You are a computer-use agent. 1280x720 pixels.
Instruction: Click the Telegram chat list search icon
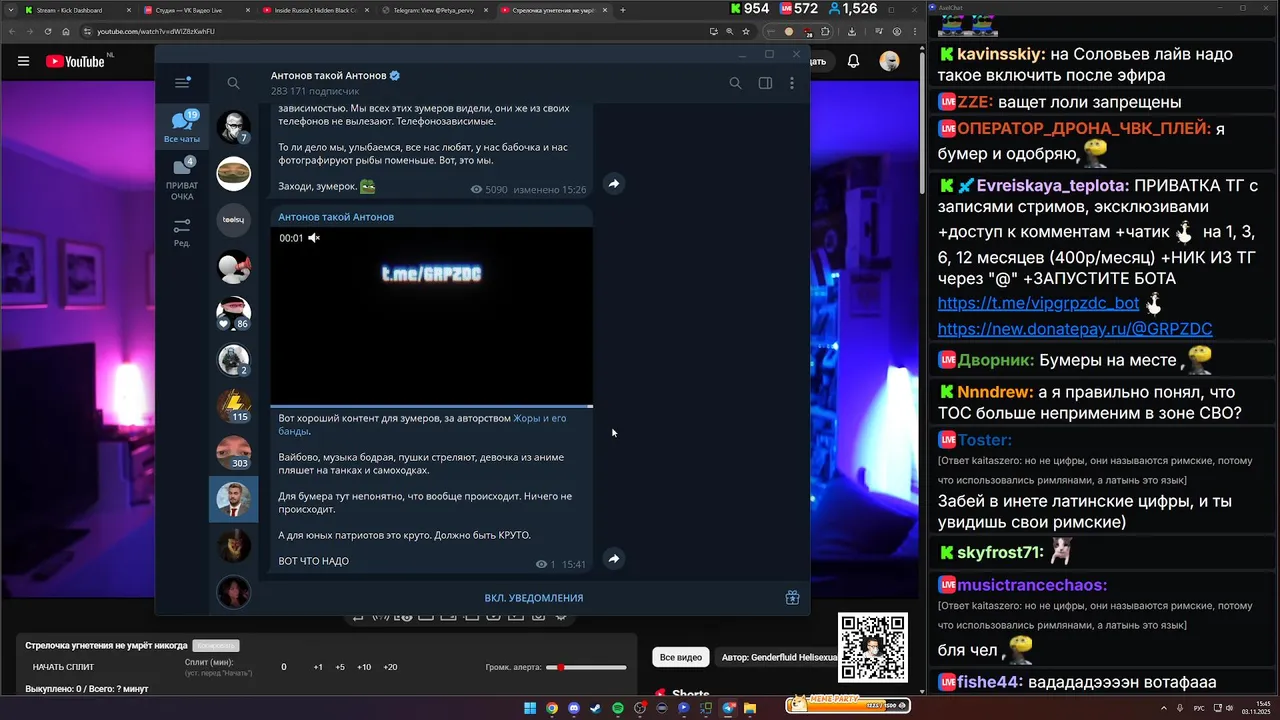pyautogui.click(x=233, y=84)
